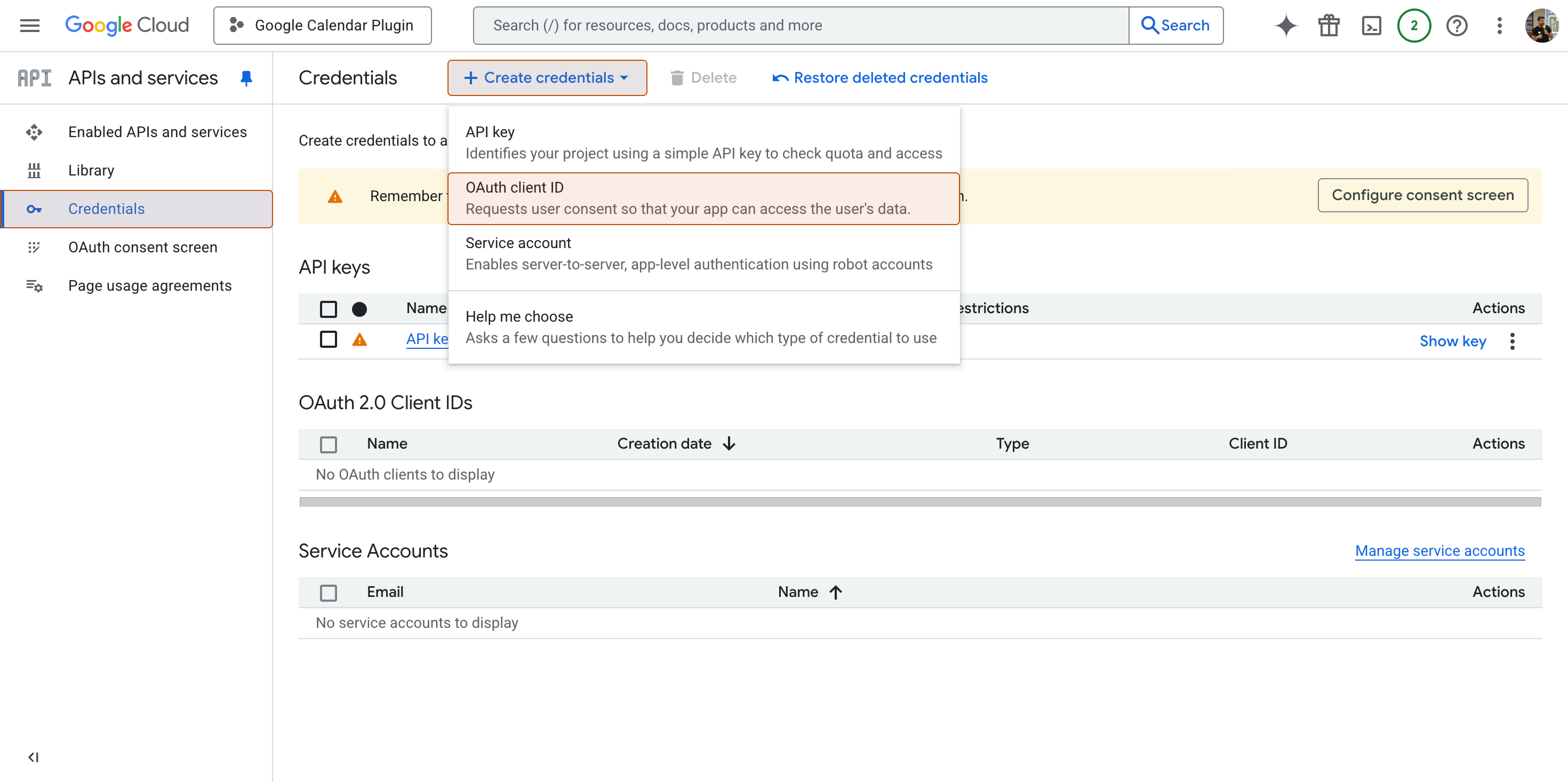Tick the select-all checkbox in OAuth clients table

(328, 444)
